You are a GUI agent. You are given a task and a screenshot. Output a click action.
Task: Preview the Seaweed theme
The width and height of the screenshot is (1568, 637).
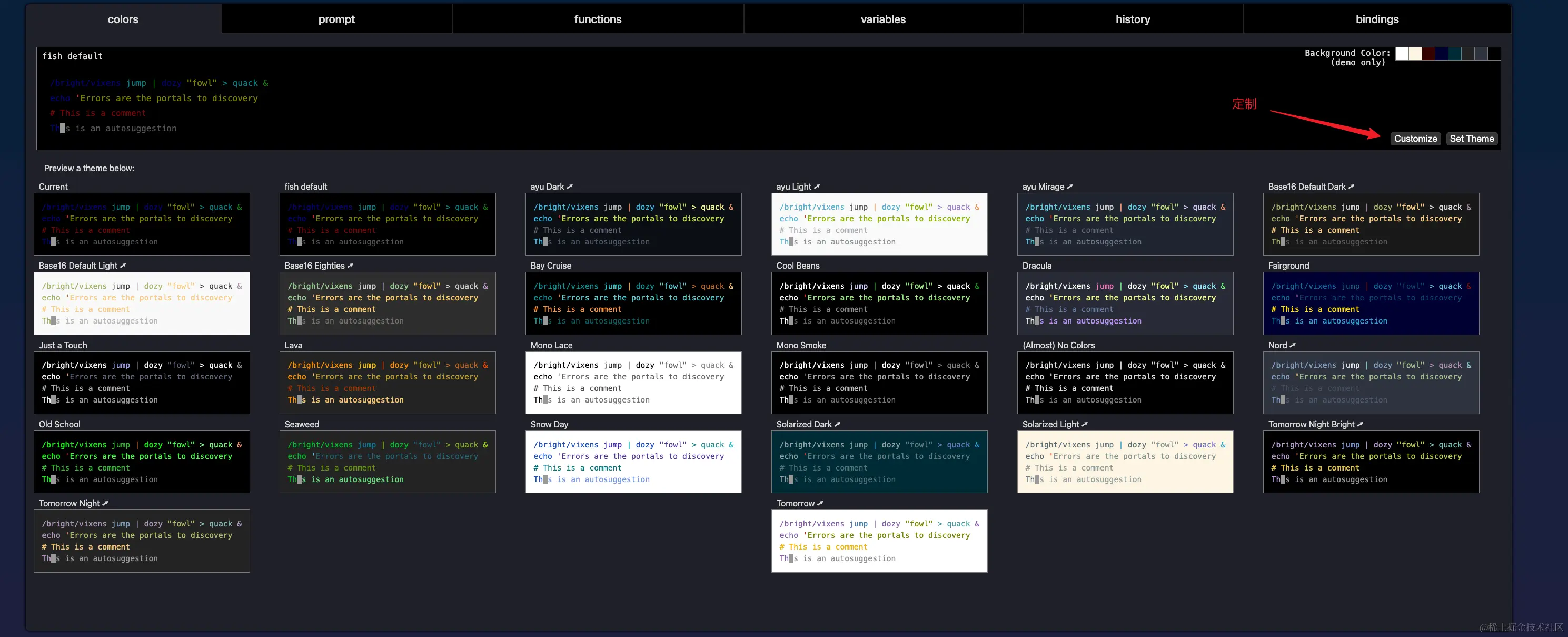click(x=388, y=462)
